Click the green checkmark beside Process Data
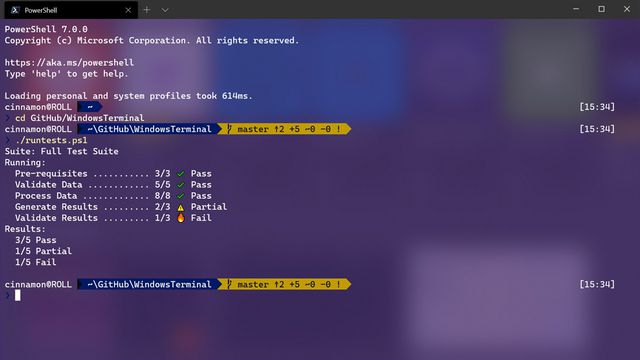This screenshot has width=640, height=360. [x=180, y=196]
